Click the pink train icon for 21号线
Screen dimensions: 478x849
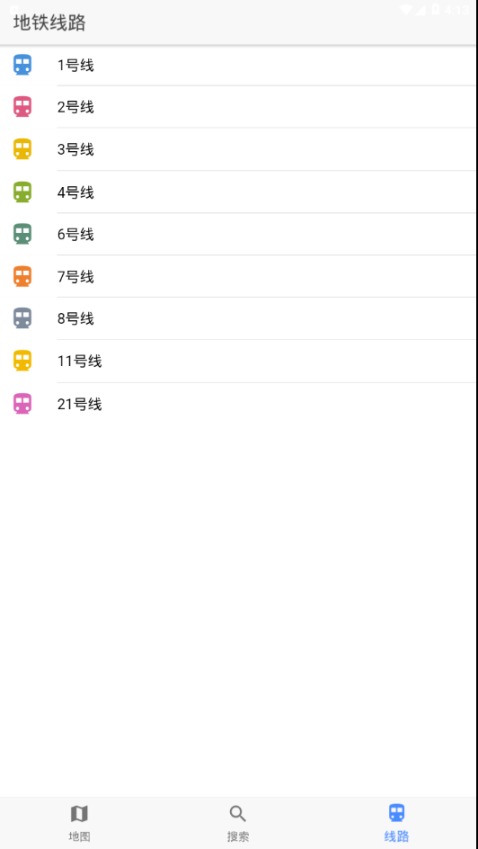click(22, 404)
